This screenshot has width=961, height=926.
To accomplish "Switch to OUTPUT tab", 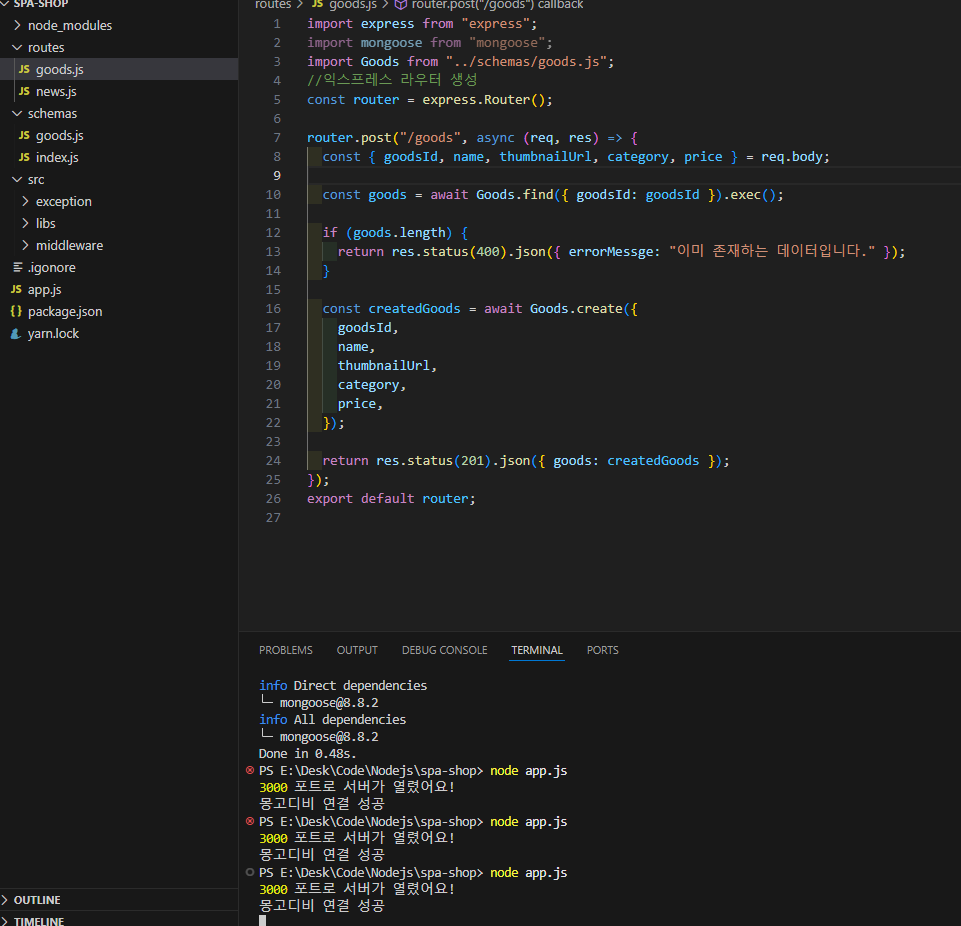I will (357, 650).
